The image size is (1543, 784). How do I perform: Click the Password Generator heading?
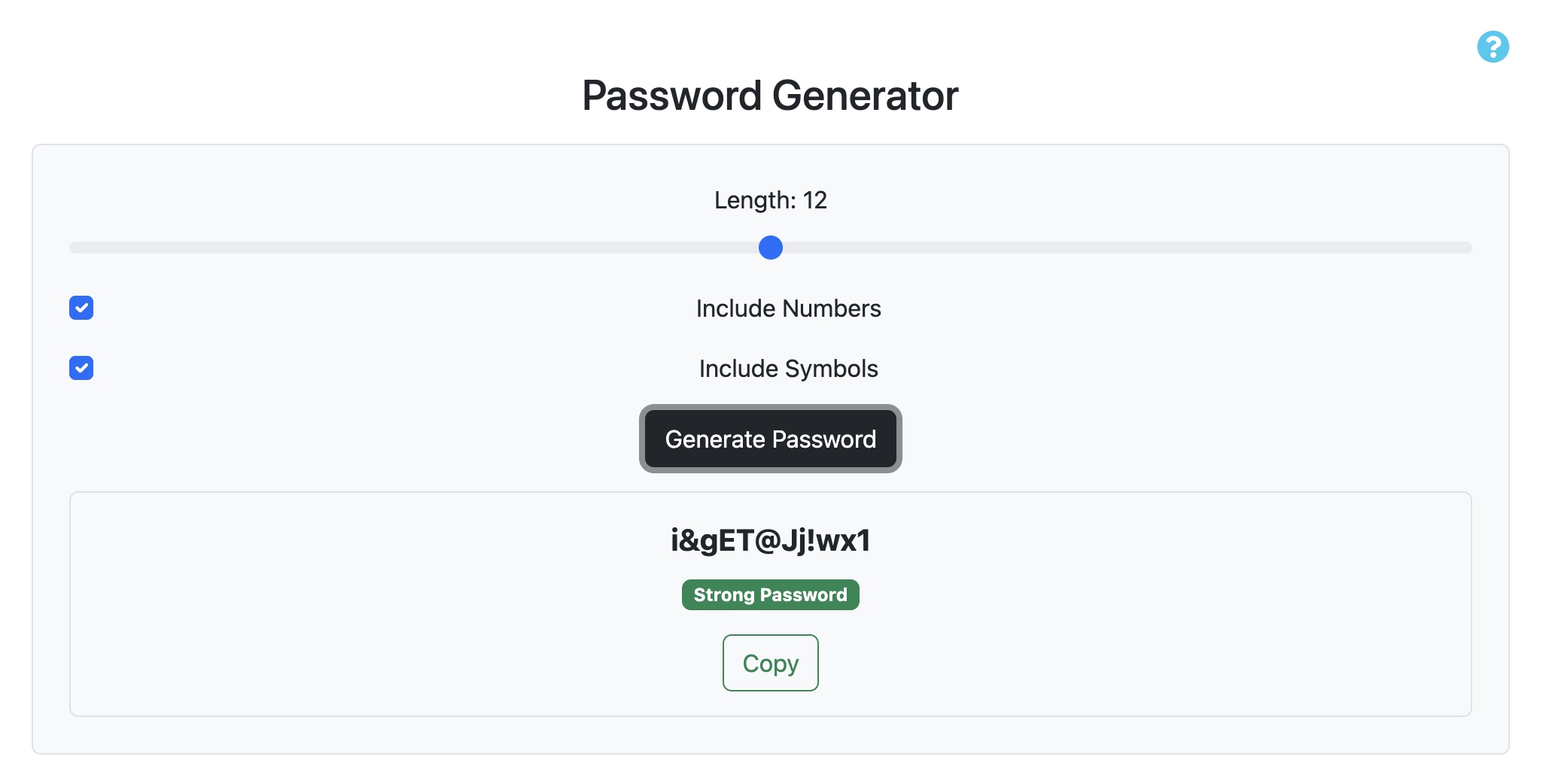click(x=770, y=96)
